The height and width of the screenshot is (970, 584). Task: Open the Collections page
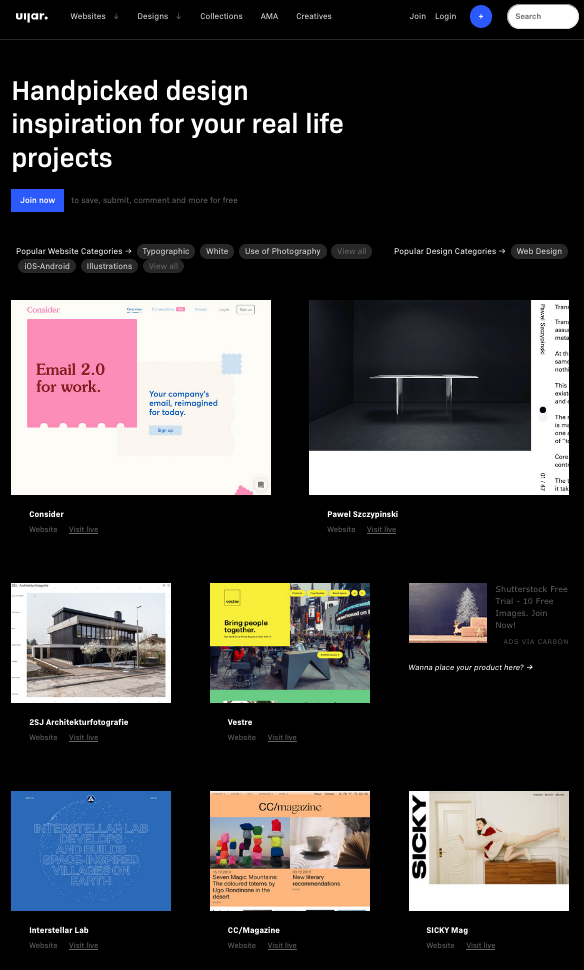[221, 17]
